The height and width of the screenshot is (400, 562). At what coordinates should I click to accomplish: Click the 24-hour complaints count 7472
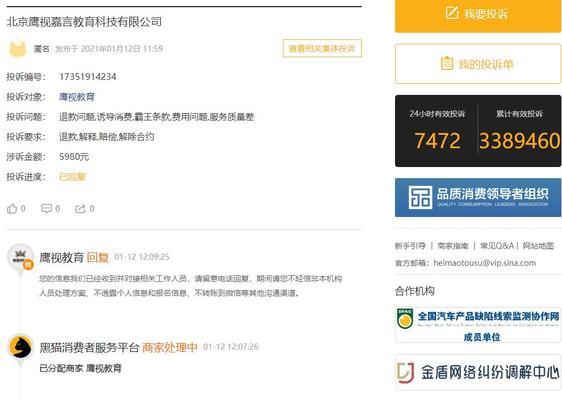tap(437, 141)
